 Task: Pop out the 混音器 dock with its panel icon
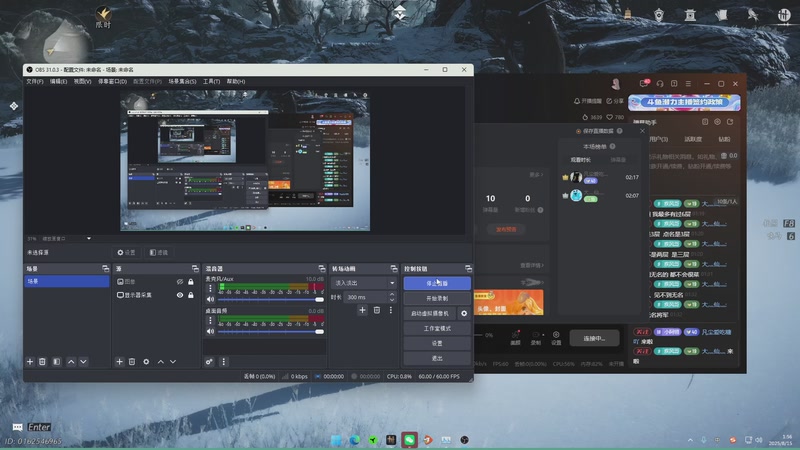point(321,268)
